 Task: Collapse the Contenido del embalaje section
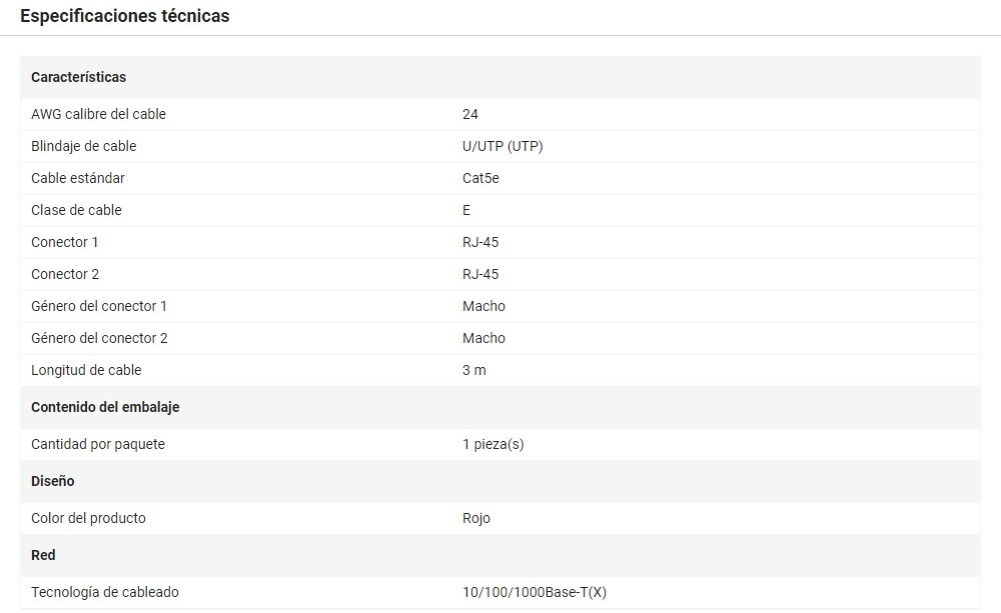105,407
